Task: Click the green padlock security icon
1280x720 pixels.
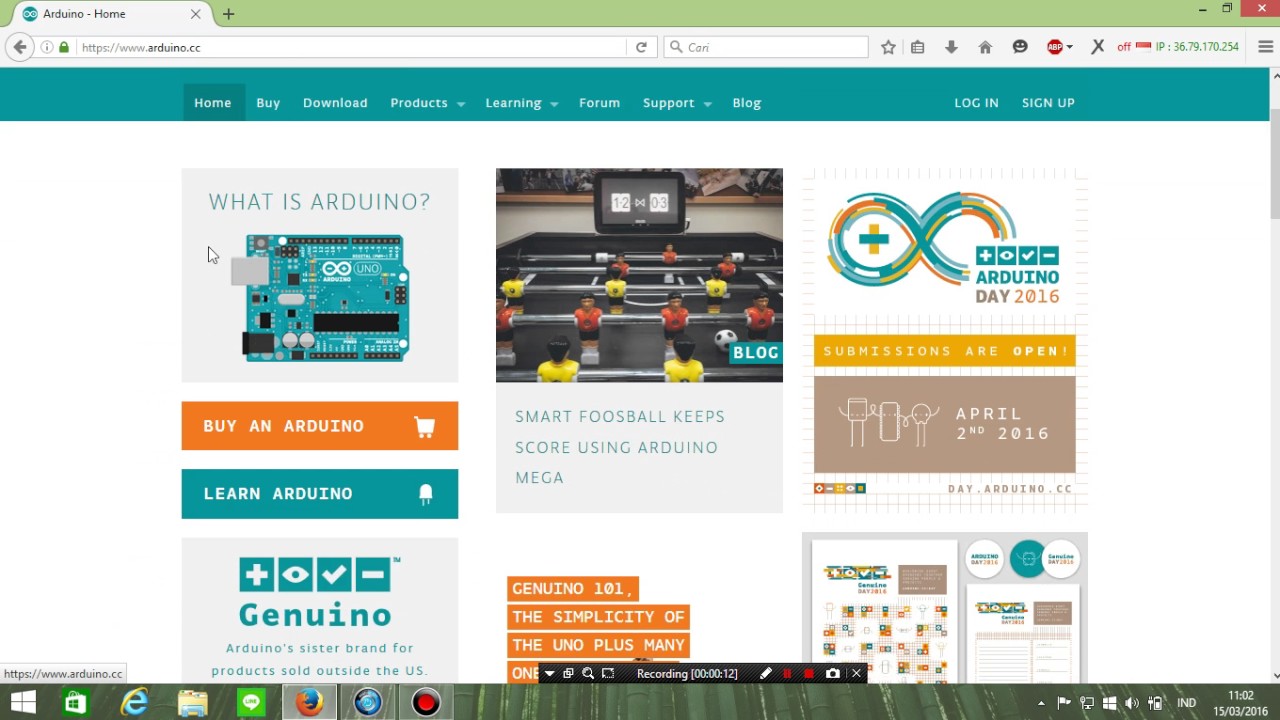Action: (64, 47)
